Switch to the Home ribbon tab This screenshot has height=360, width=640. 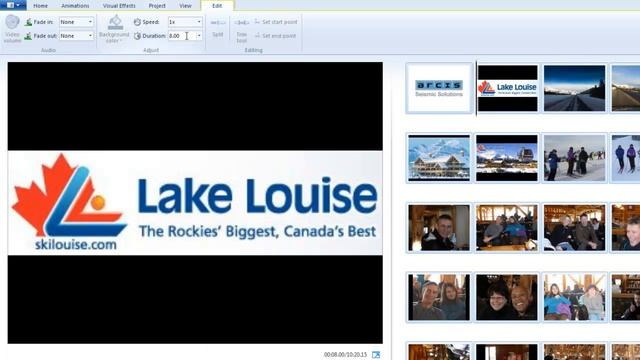pos(40,6)
